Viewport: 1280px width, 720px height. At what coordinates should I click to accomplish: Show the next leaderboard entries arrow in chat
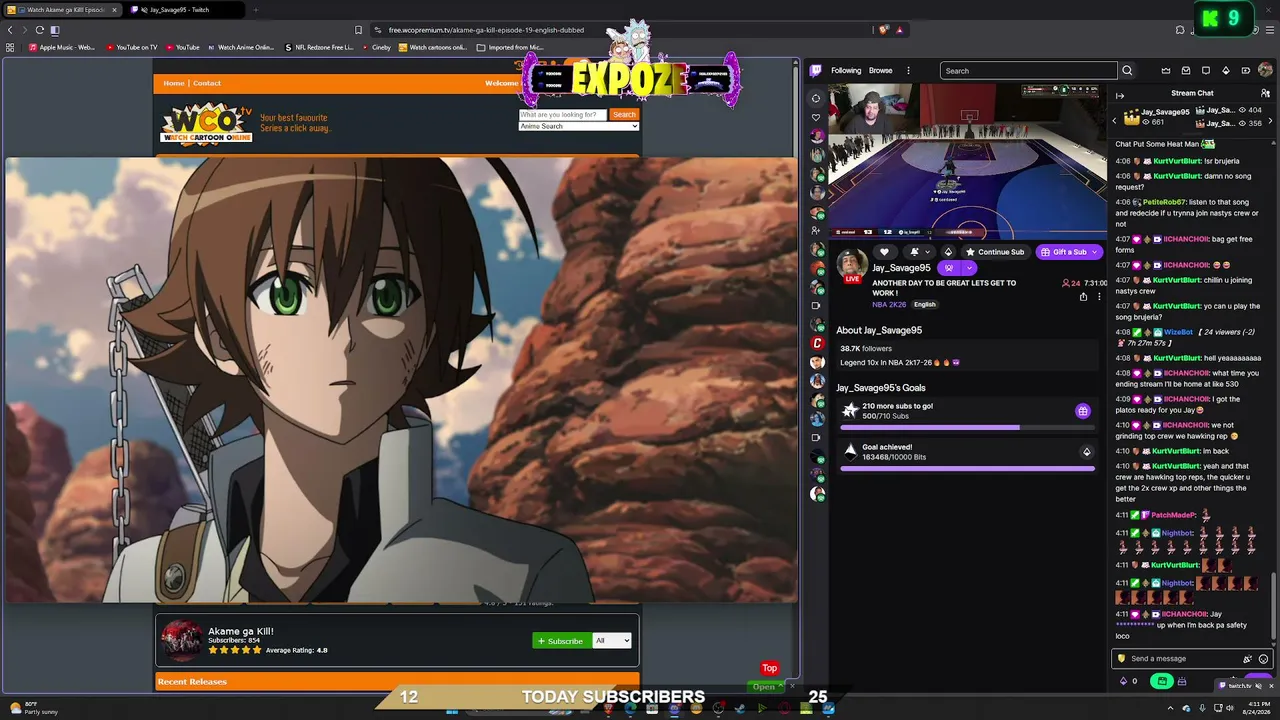click(1270, 121)
